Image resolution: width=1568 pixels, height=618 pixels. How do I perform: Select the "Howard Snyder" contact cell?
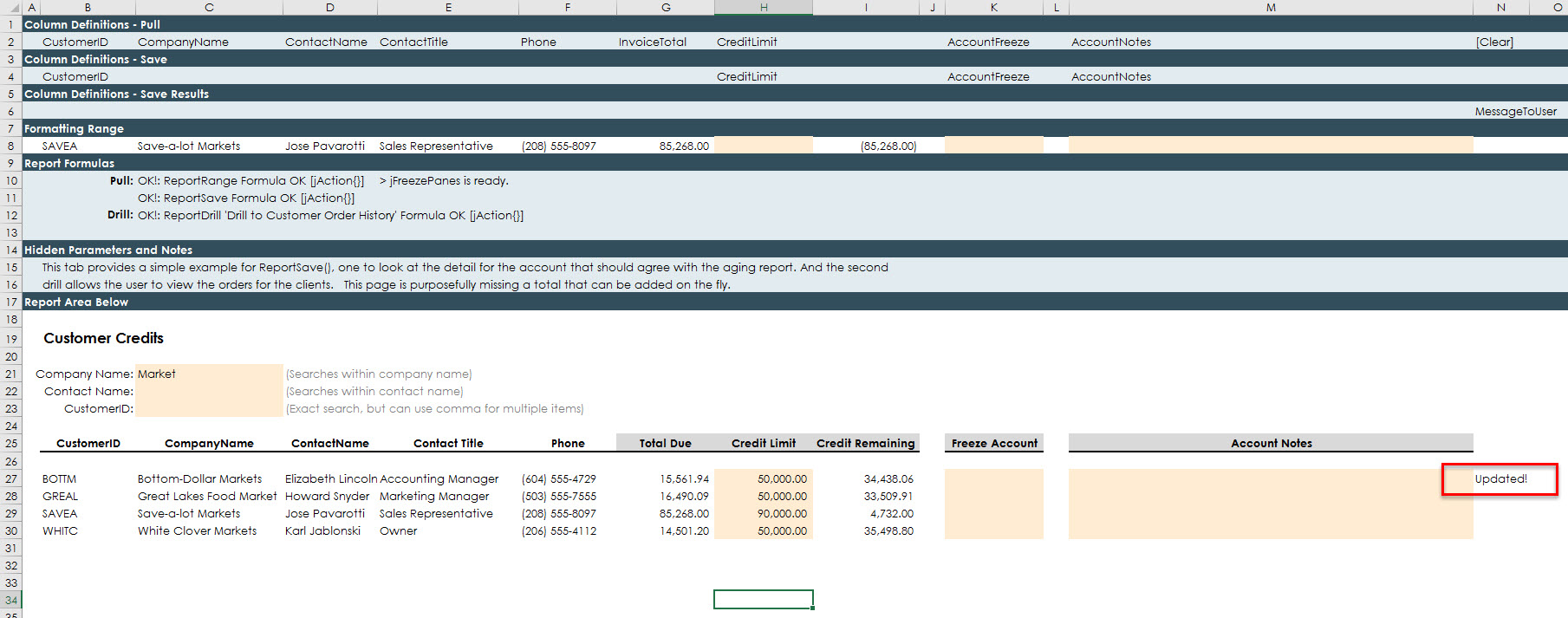[327, 496]
